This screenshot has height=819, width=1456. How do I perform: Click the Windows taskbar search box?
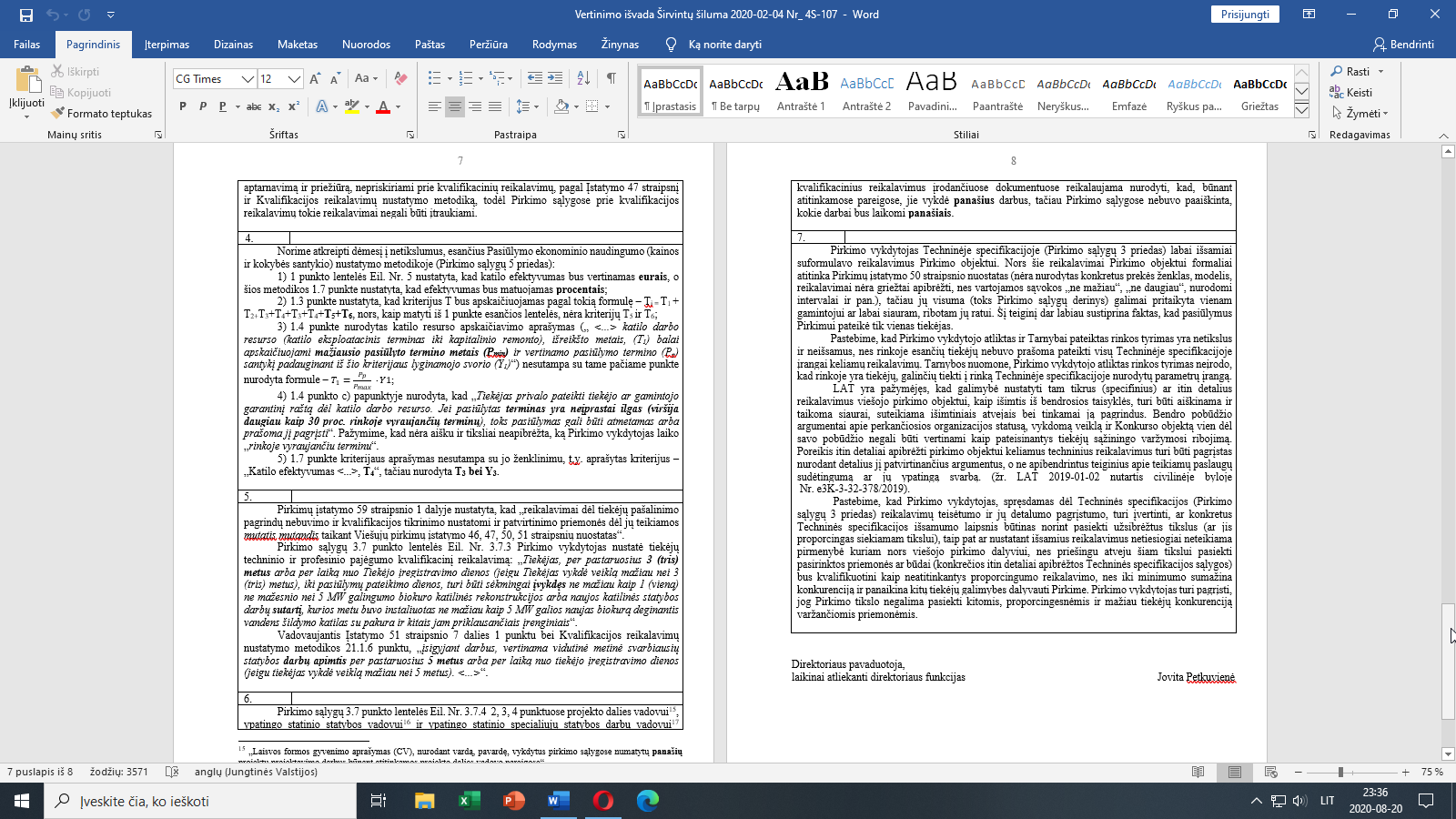(200, 801)
